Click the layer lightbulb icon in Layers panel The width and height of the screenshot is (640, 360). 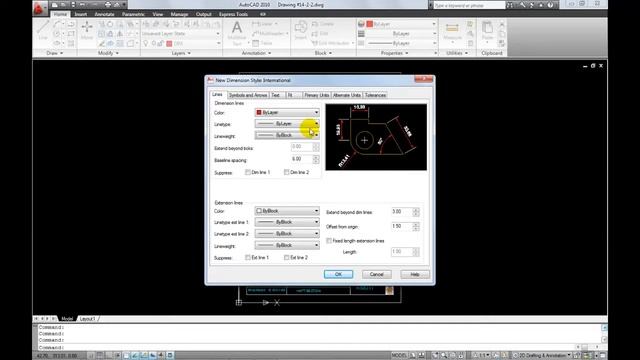[145, 43]
